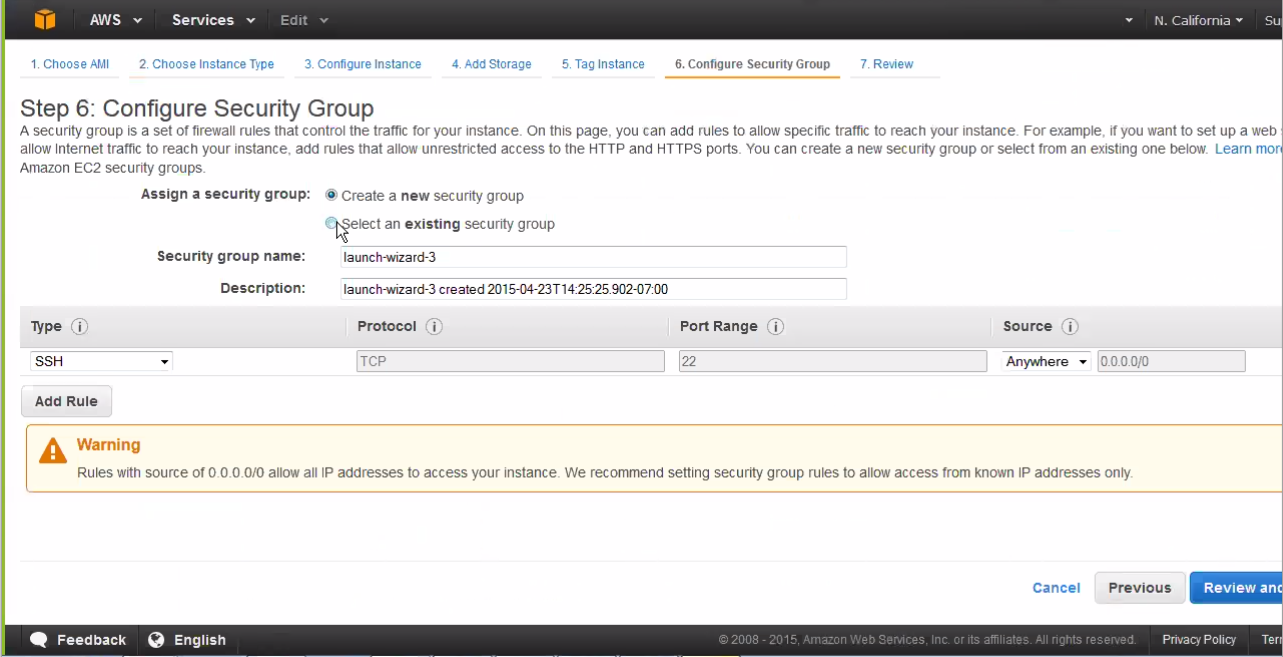Open the account dropdown arrow left of N. California
1283x657 pixels.
1129,20
